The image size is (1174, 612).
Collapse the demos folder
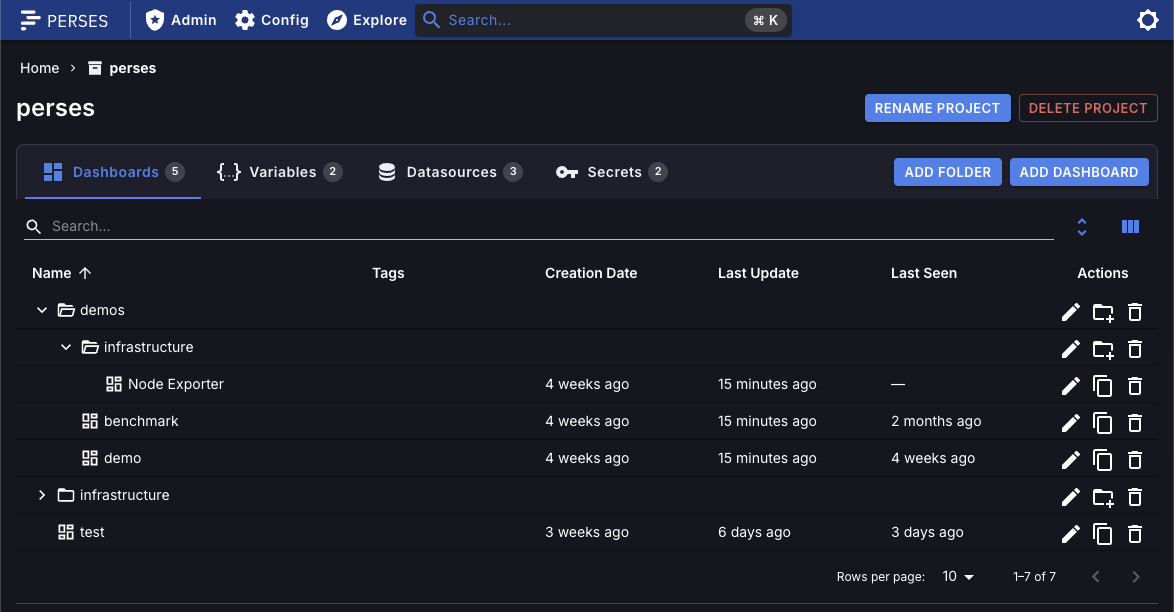click(42, 310)
